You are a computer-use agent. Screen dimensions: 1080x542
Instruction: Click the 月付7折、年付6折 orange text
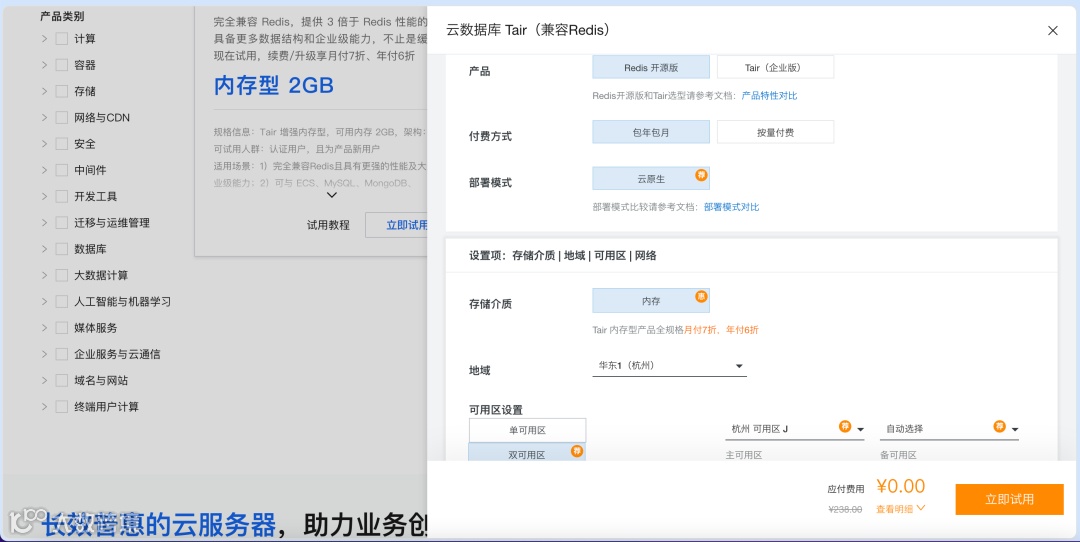click(x=721, y=330)
